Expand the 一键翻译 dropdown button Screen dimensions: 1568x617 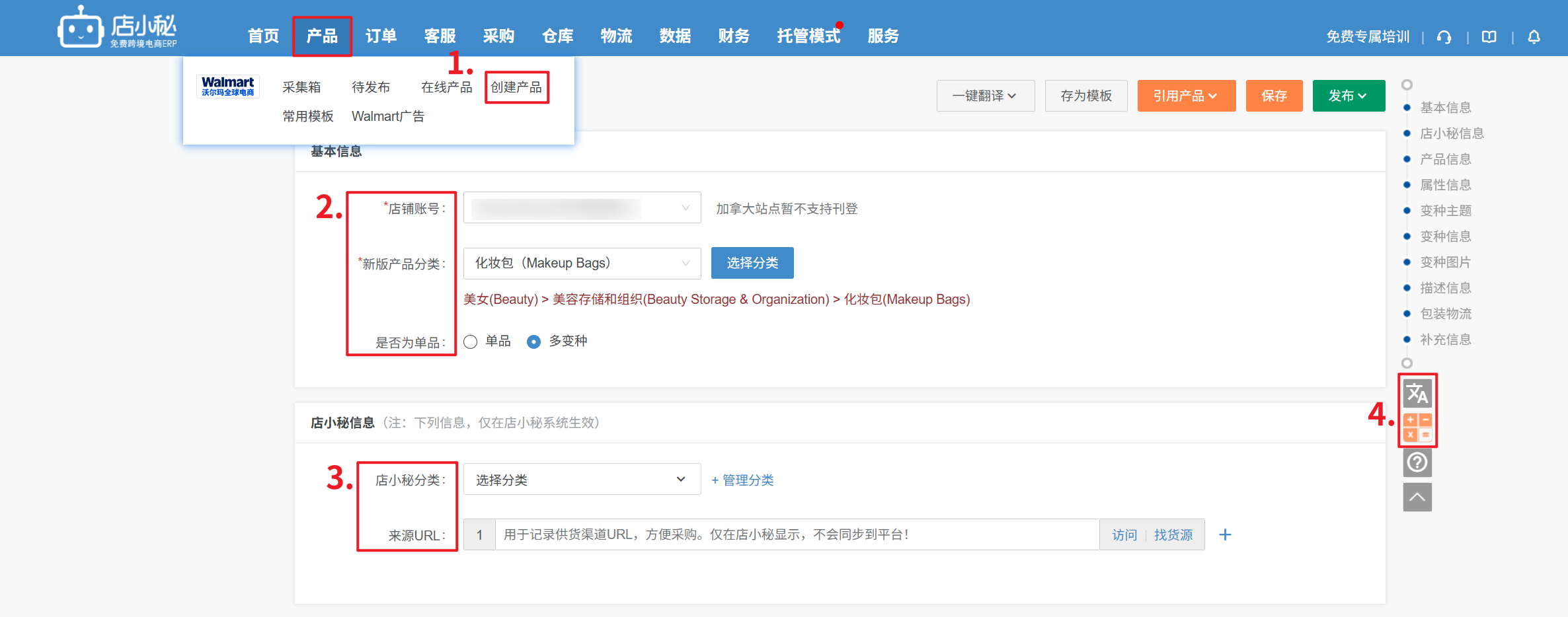click(985, 96)
